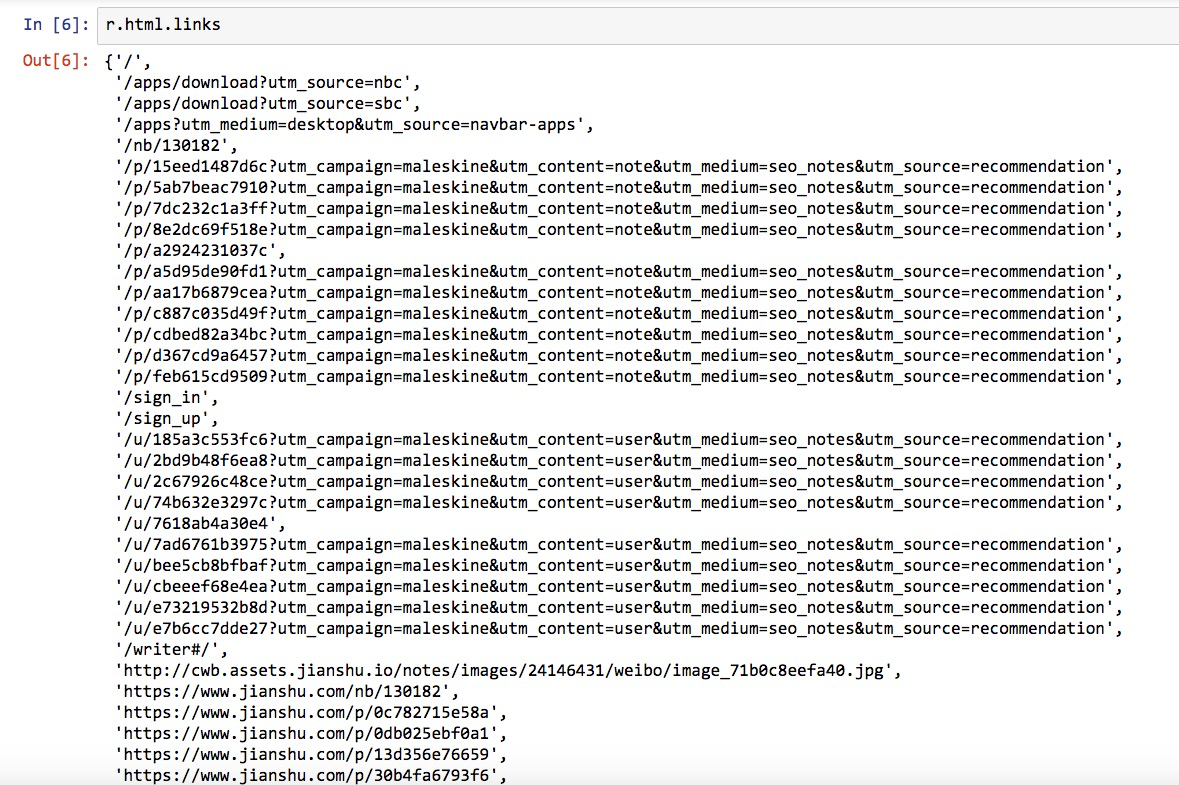Click the cwb.assets.jianshu.io image URL line
The width and height of the screenshot is (1179, 785).
[x=508, y=670]
